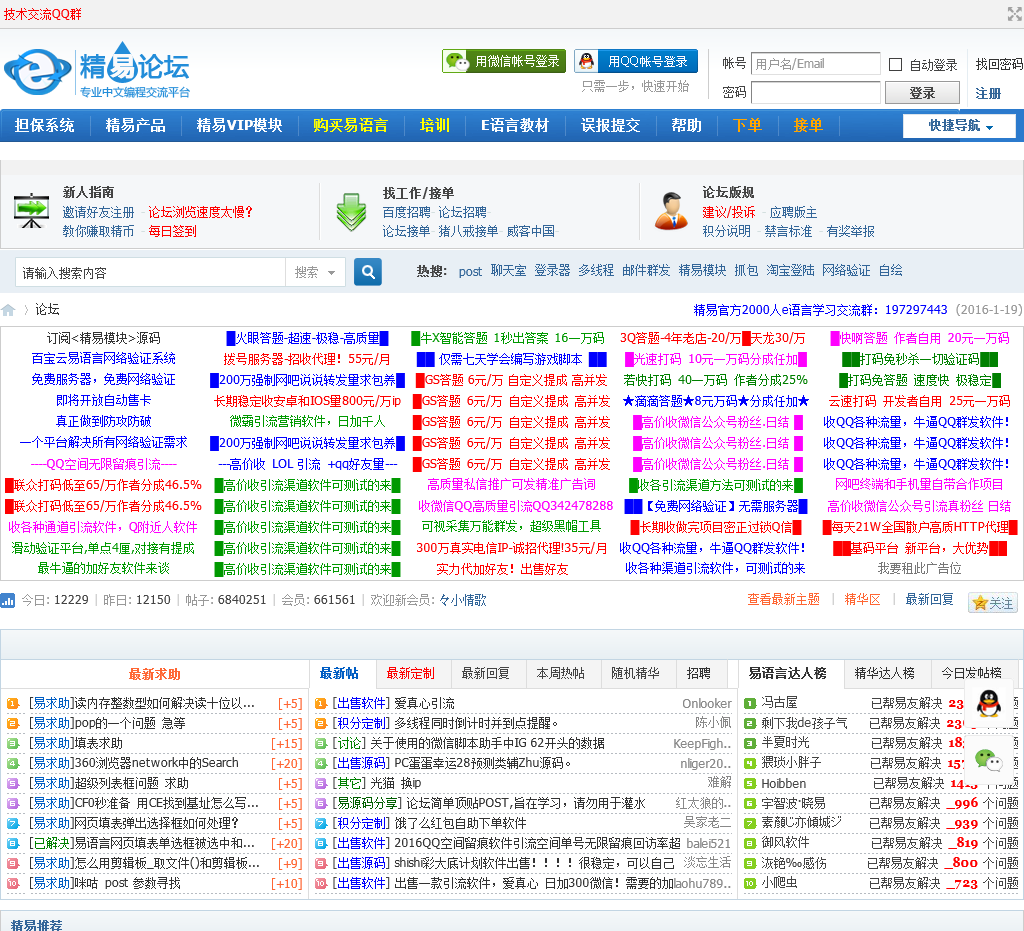The image size is (1024, 931).
Task: Focus the 用户名/Email account field
Action: (815, 64)
